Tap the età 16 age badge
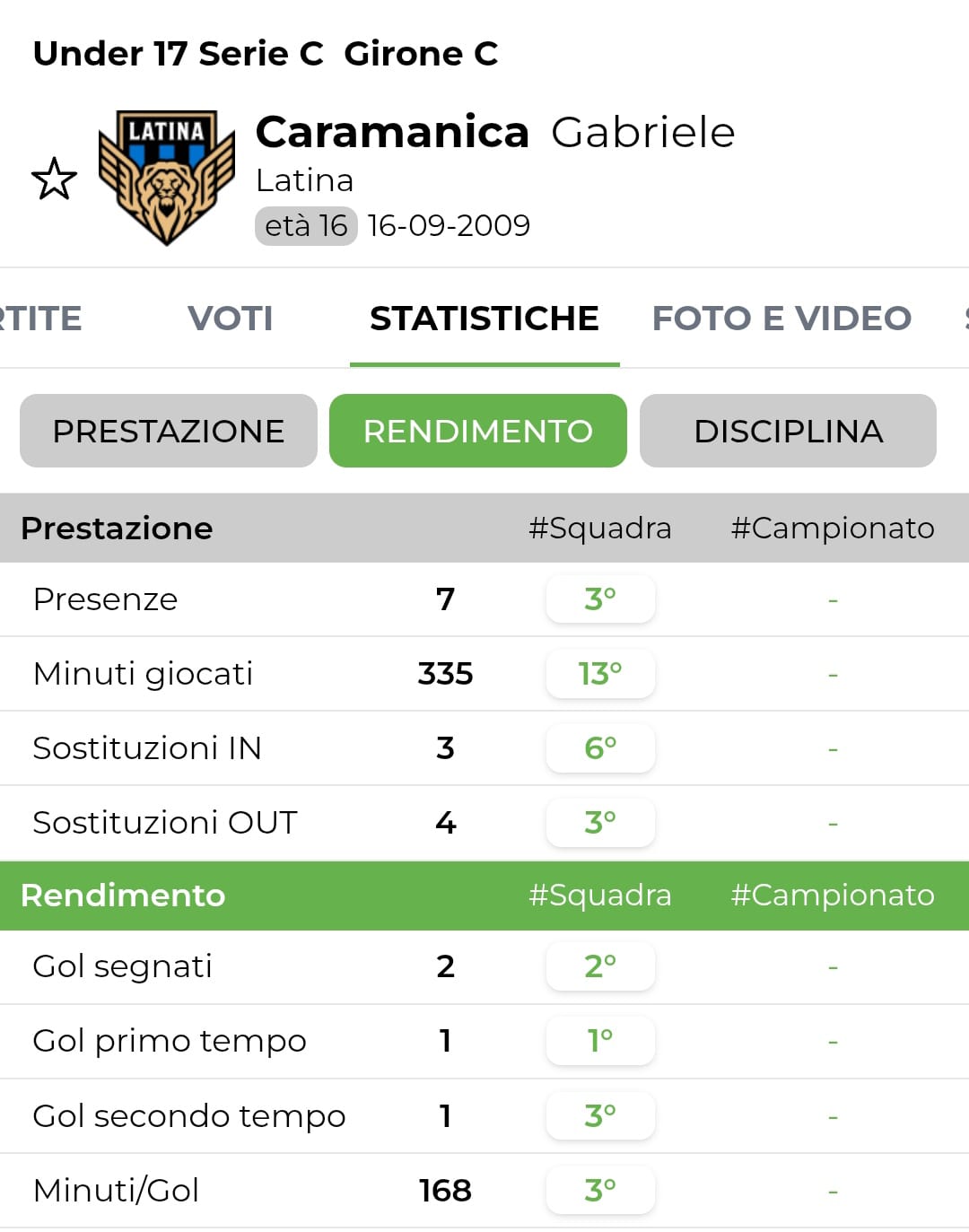The image size is (969, 1232). tap(306, 225)
